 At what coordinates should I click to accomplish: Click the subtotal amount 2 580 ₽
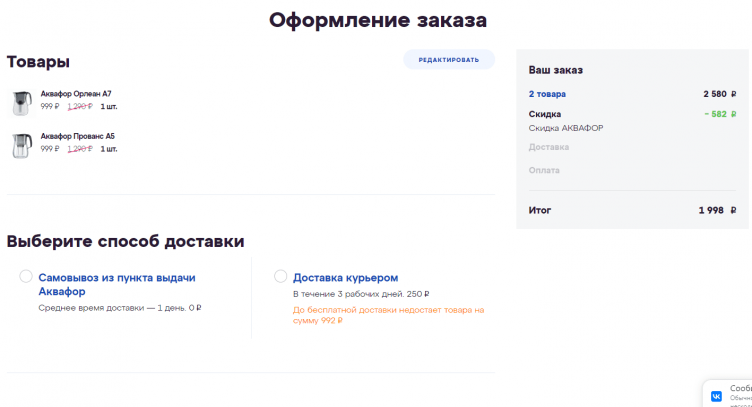point(719,94)
